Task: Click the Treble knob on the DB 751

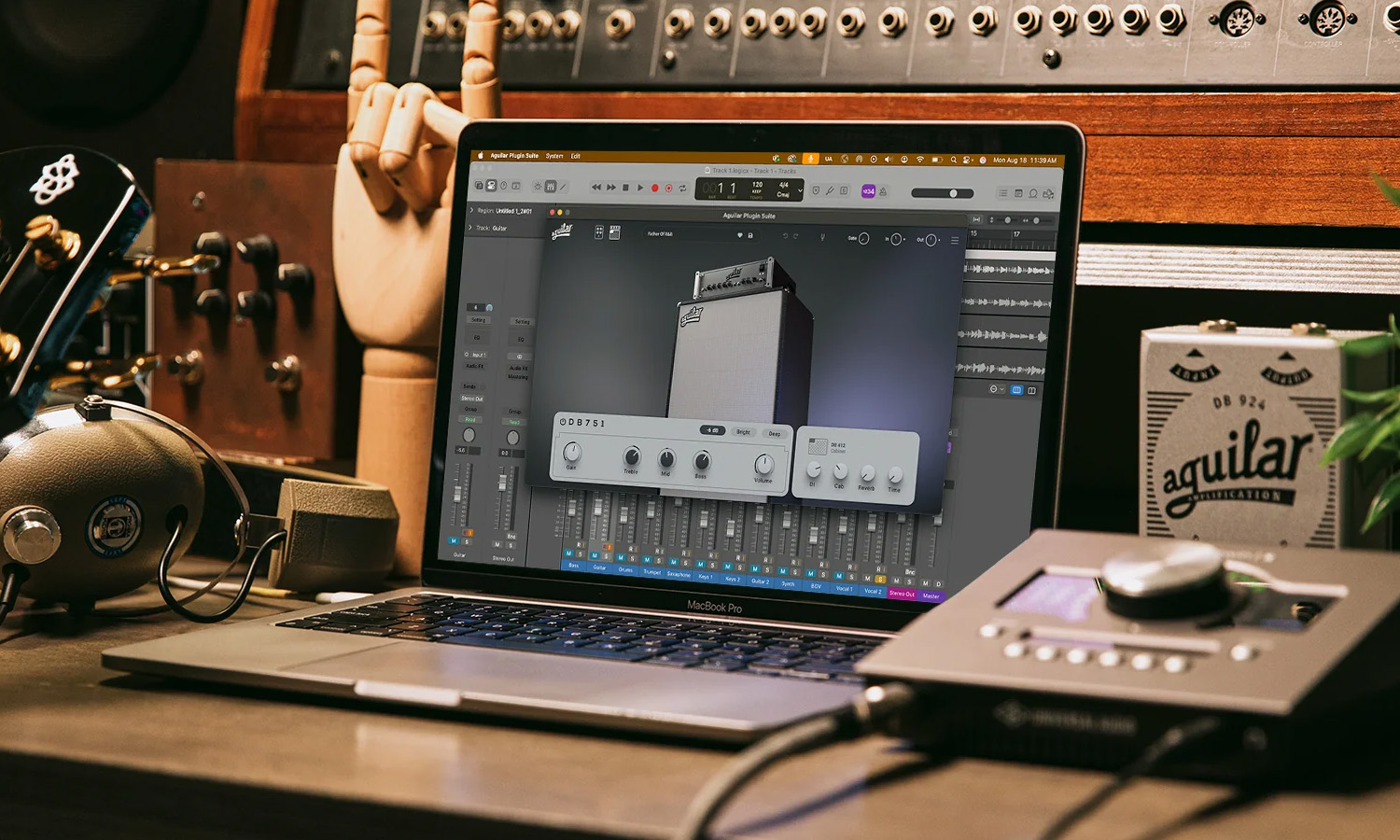Action: point(632,456)
